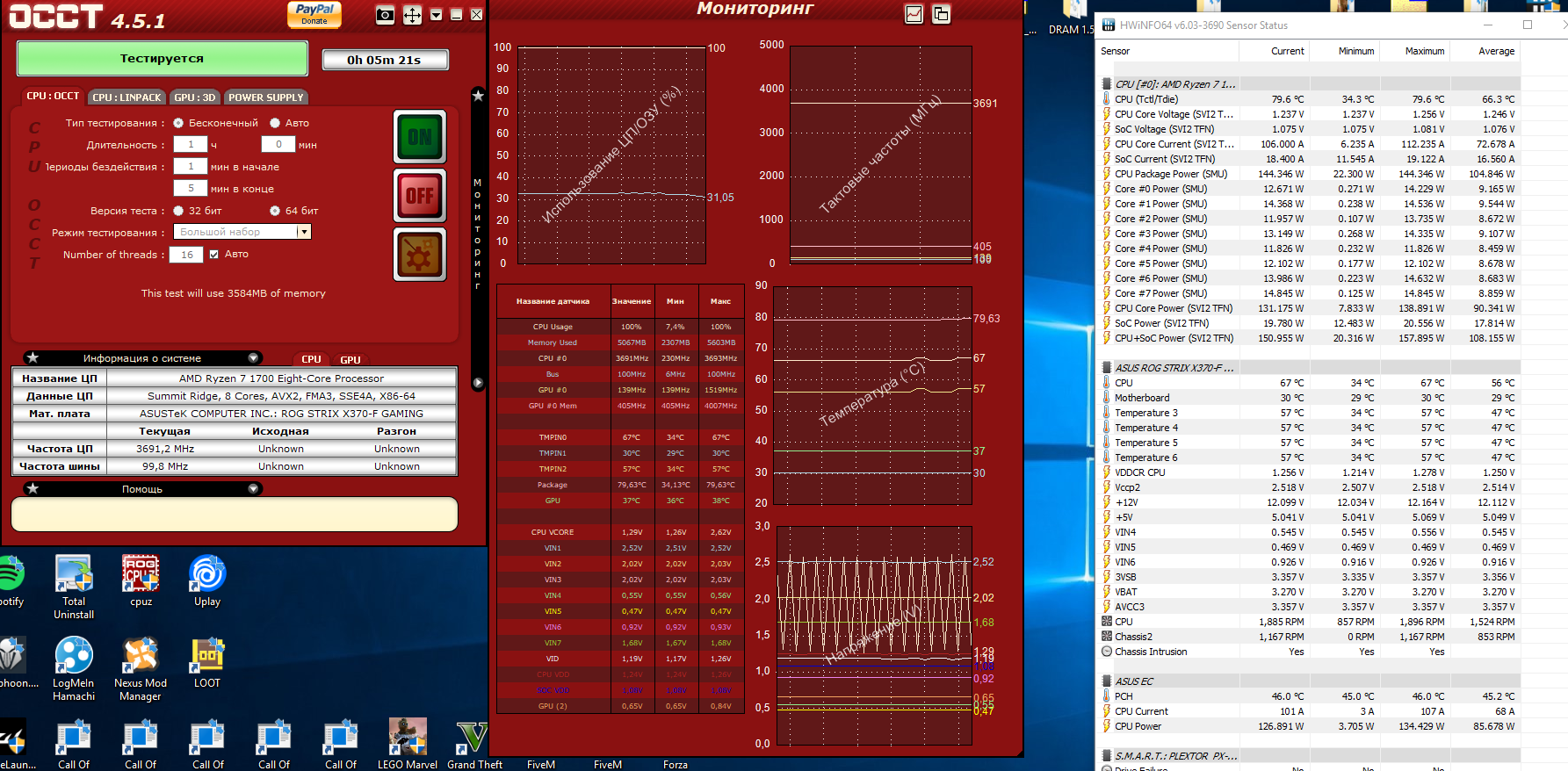
Task: Collapse the CPU [#0]: AMD Ryzen 7 sensor group
Action: pos(1107,84)
